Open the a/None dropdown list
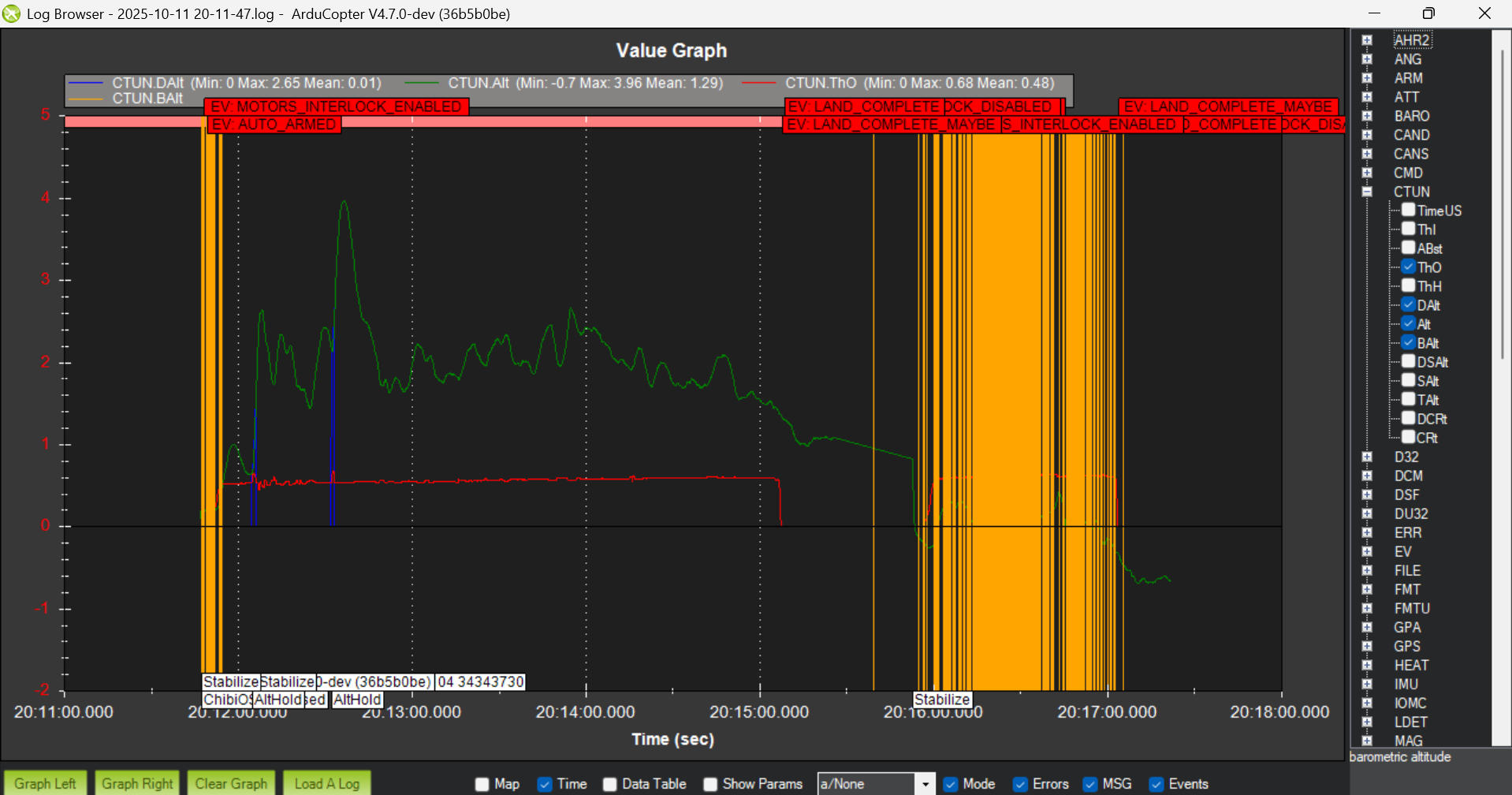The width and height of the screenshot is (1512, 795). point(925,784)
